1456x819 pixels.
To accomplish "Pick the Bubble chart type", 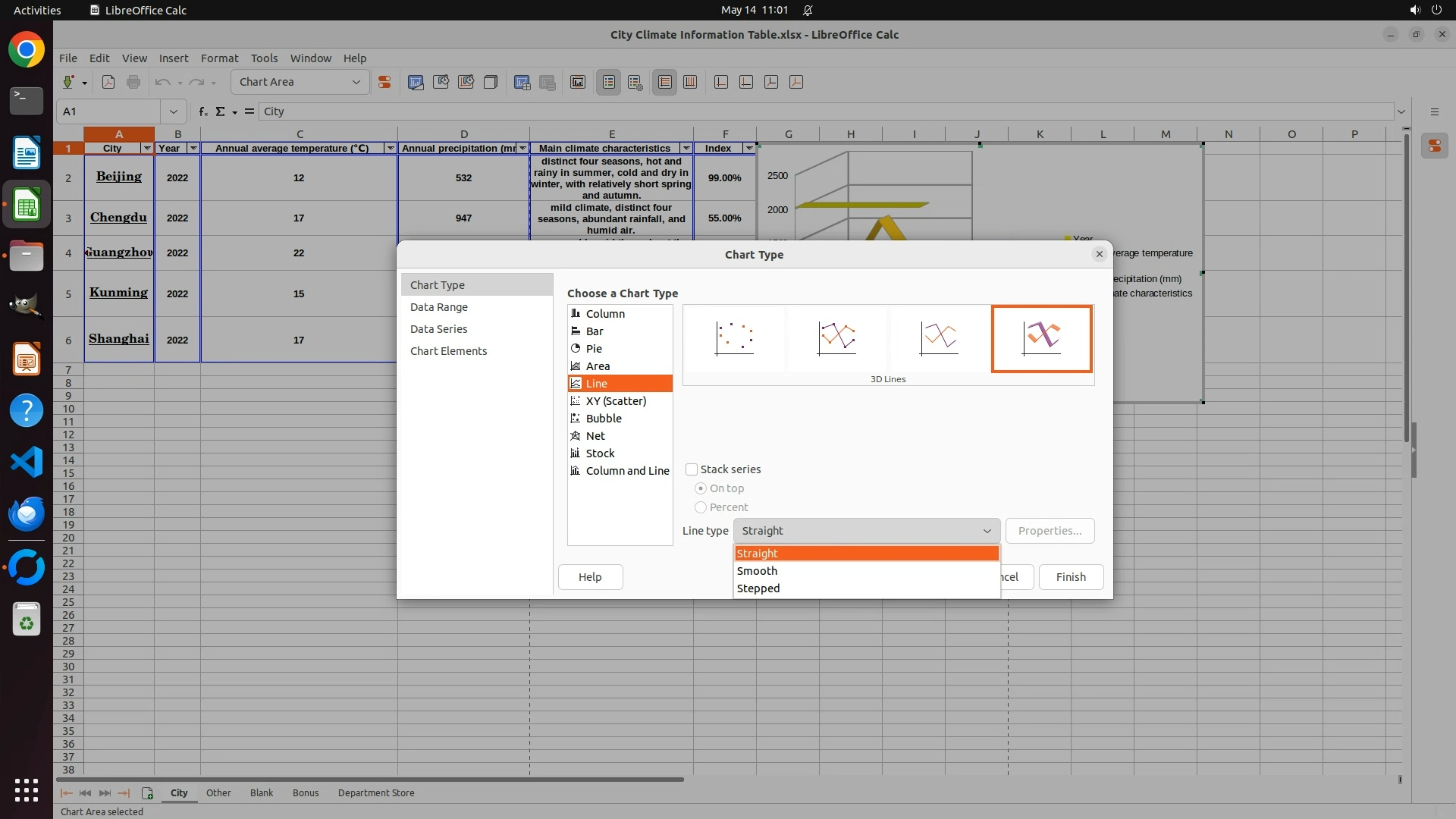I will pyautogui.click(x=604, y=419).
